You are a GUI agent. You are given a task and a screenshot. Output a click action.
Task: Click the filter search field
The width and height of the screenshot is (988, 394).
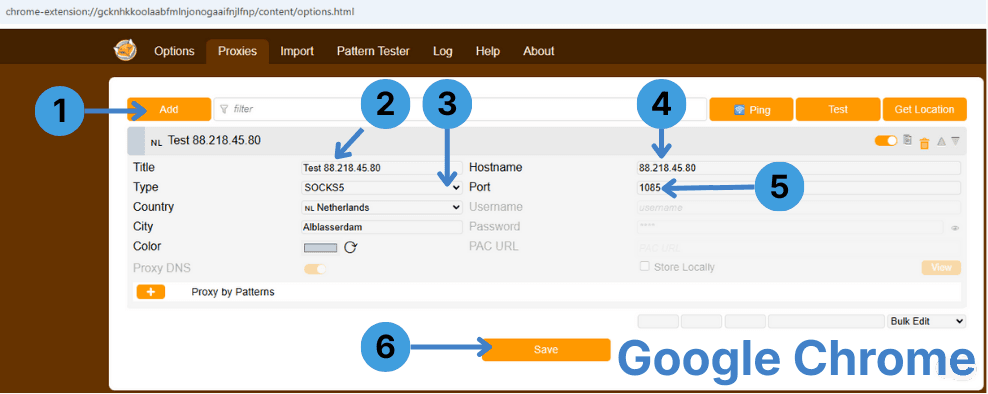click(x=460, y=109)
